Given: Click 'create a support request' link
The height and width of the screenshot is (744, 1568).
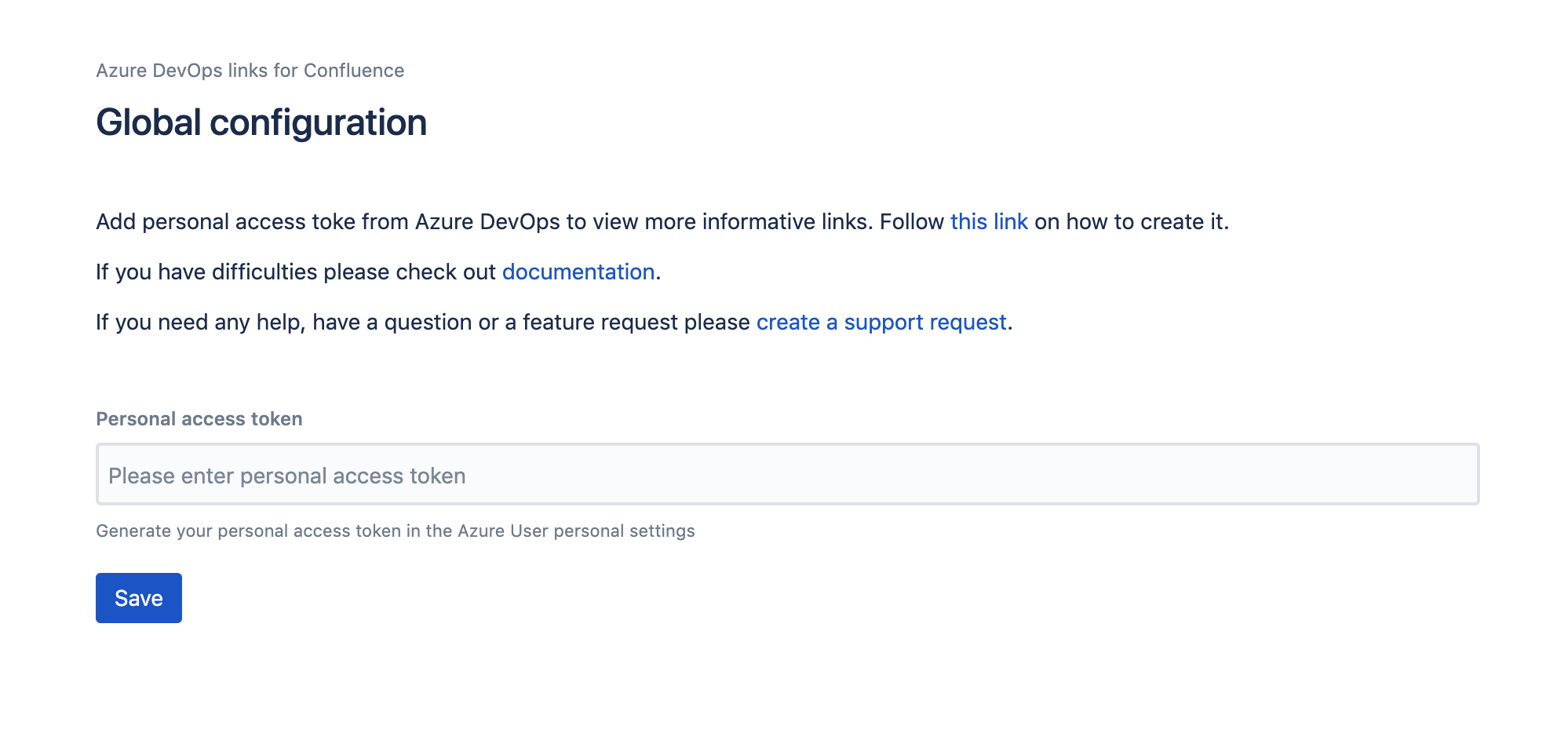Looking at the screenshot, I should click(881, 323).
